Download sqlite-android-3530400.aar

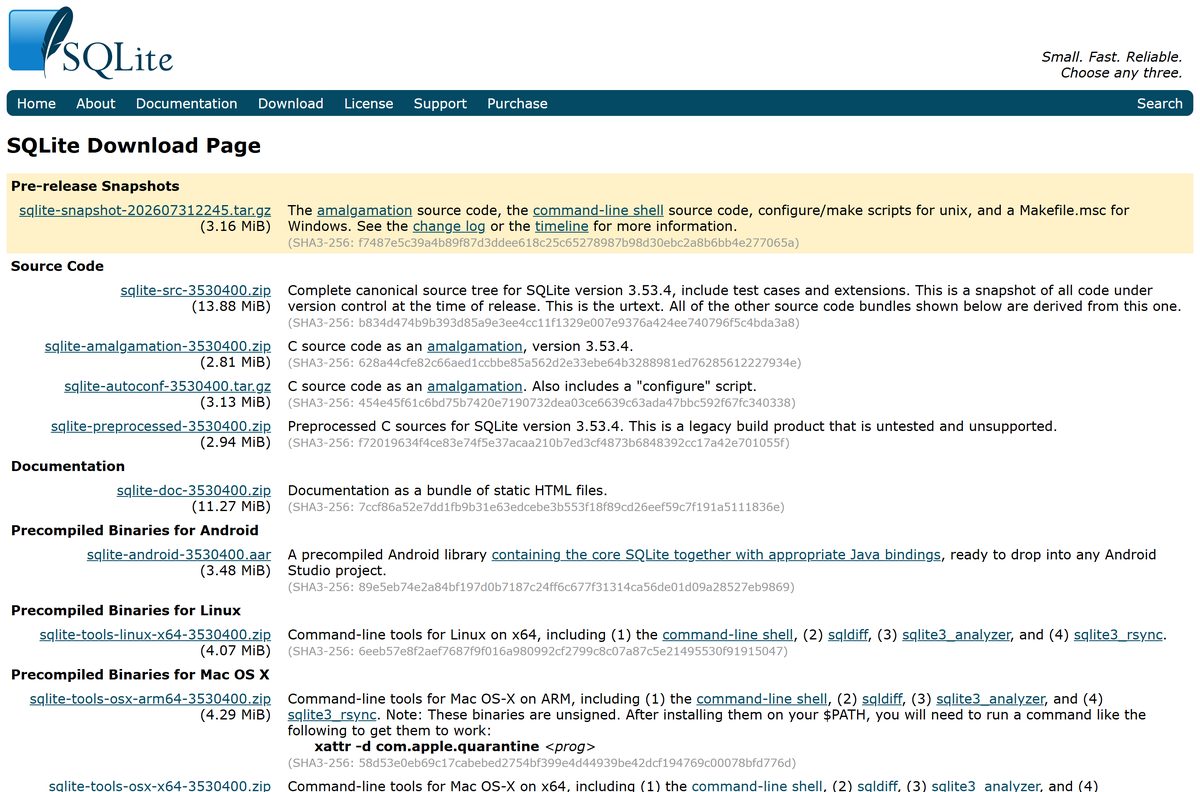point(179,554)
